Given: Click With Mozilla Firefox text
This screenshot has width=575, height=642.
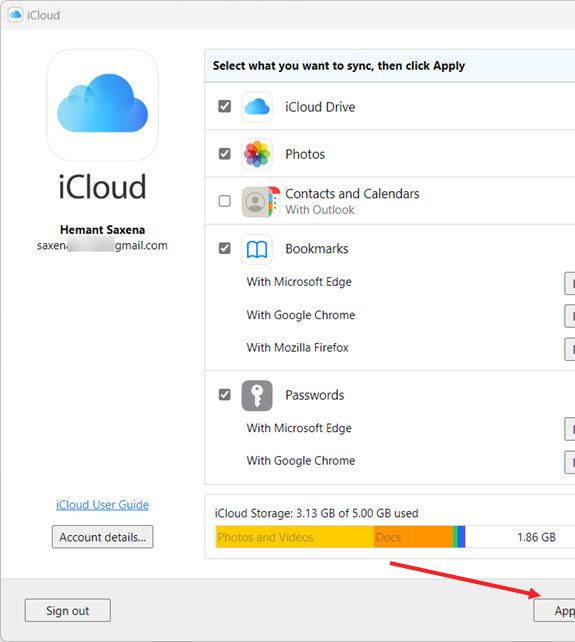Looking at the screenshot, I should [x=297, y=348].
